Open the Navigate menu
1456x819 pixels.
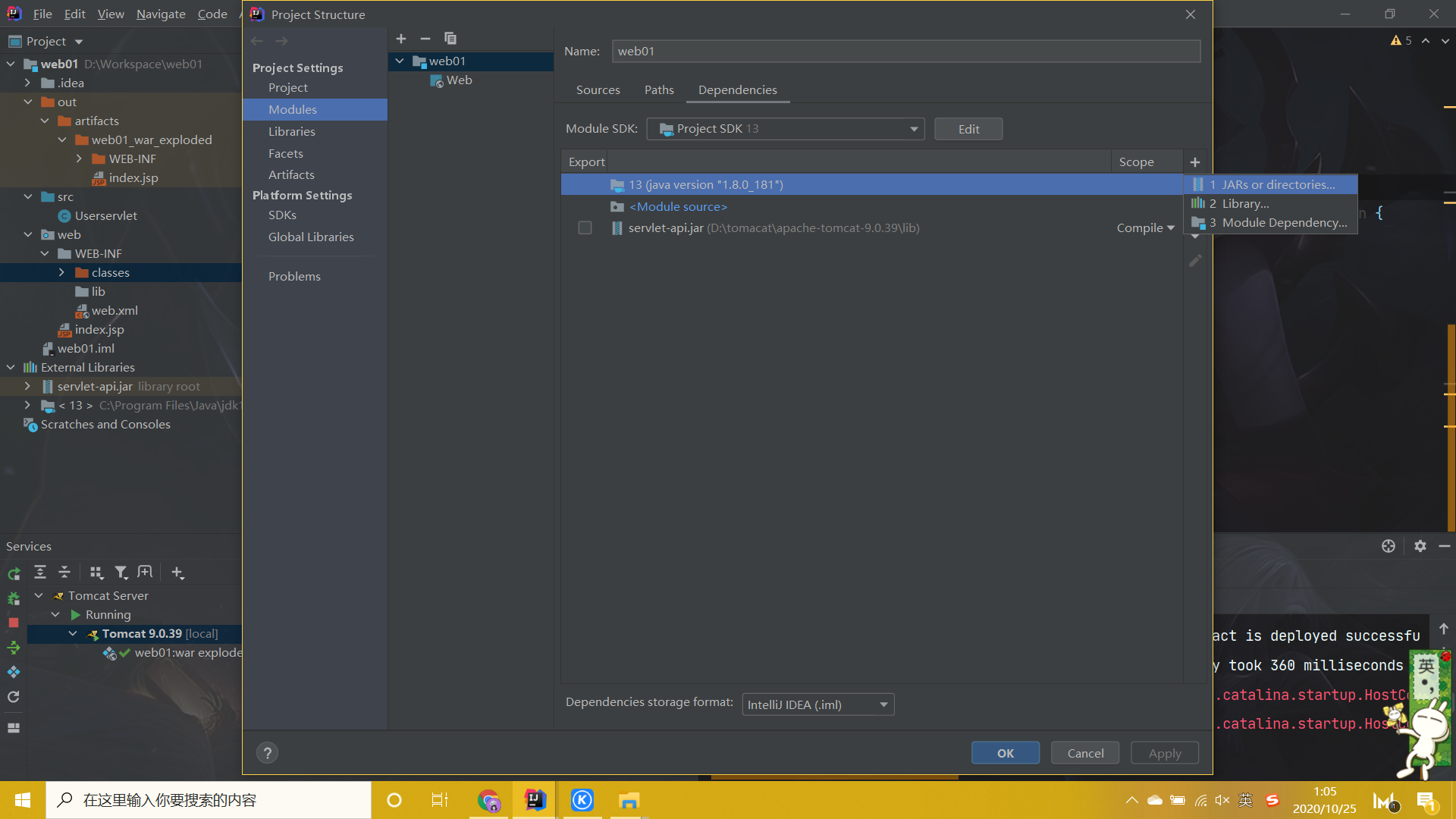161,14
